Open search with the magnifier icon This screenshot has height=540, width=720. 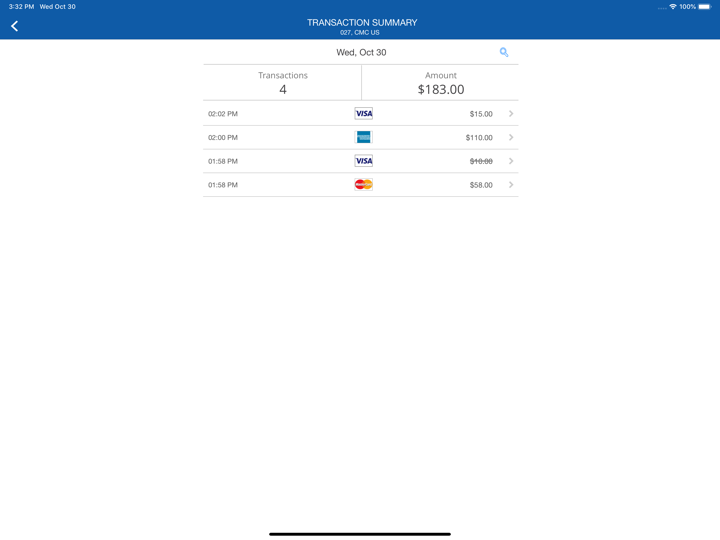pos(504,52)
